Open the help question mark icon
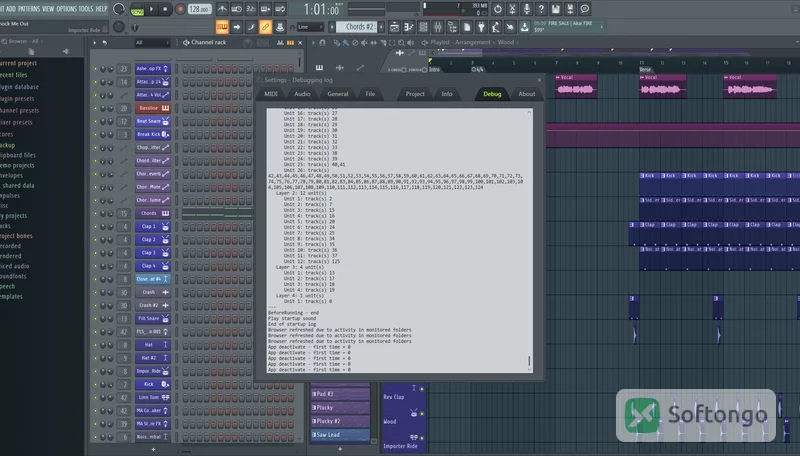The height and width of the screenshot is (456, 800). click(x=541, y=9)
